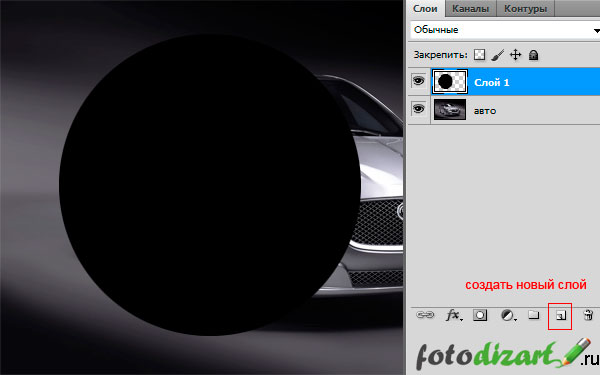Create a new layer
Image resolution: width=600 pixels, height=375 pixels.
(x=560, y=316)
